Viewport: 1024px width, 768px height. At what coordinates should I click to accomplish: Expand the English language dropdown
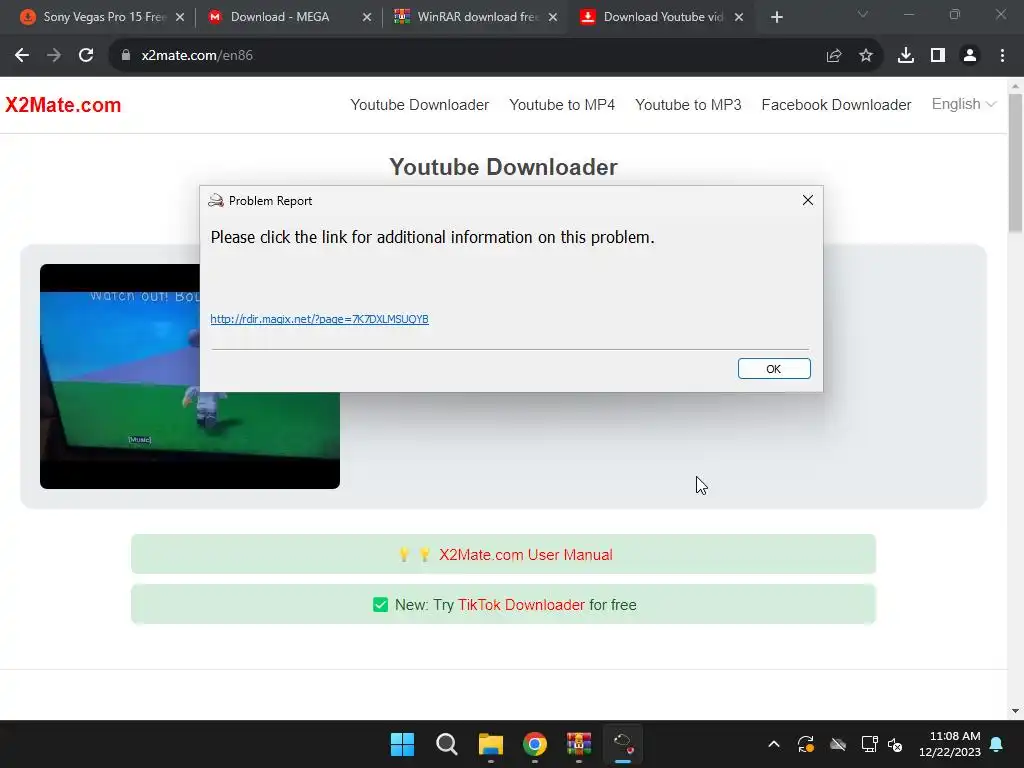[963, 104]
